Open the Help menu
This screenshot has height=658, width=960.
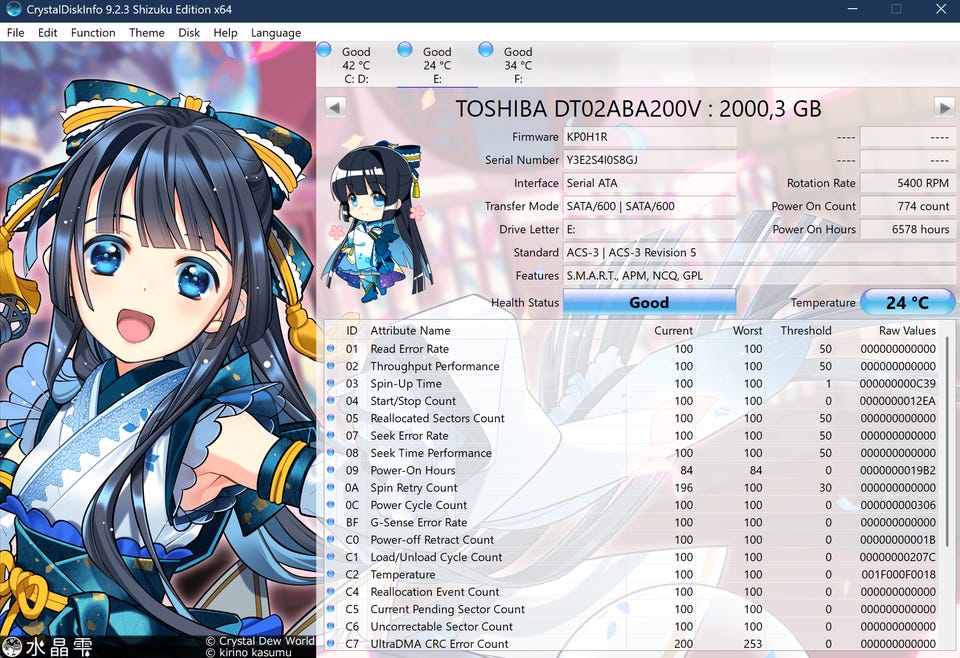click(x=225, y=32)
